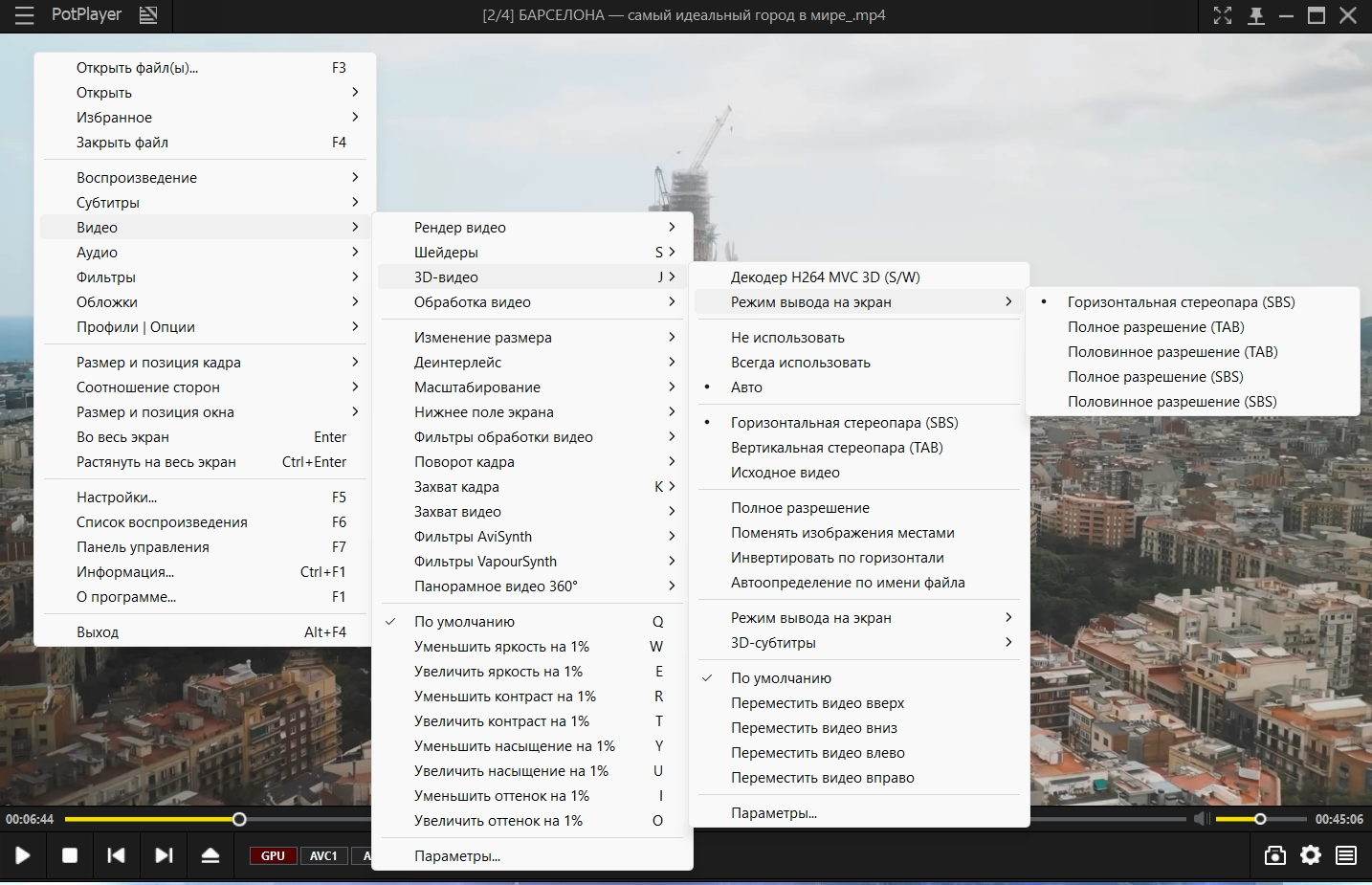Select Горизонтальная стереопара (SBS) output mode
The height and width of the screenshot is (885, 1372).
point(1192,302)
